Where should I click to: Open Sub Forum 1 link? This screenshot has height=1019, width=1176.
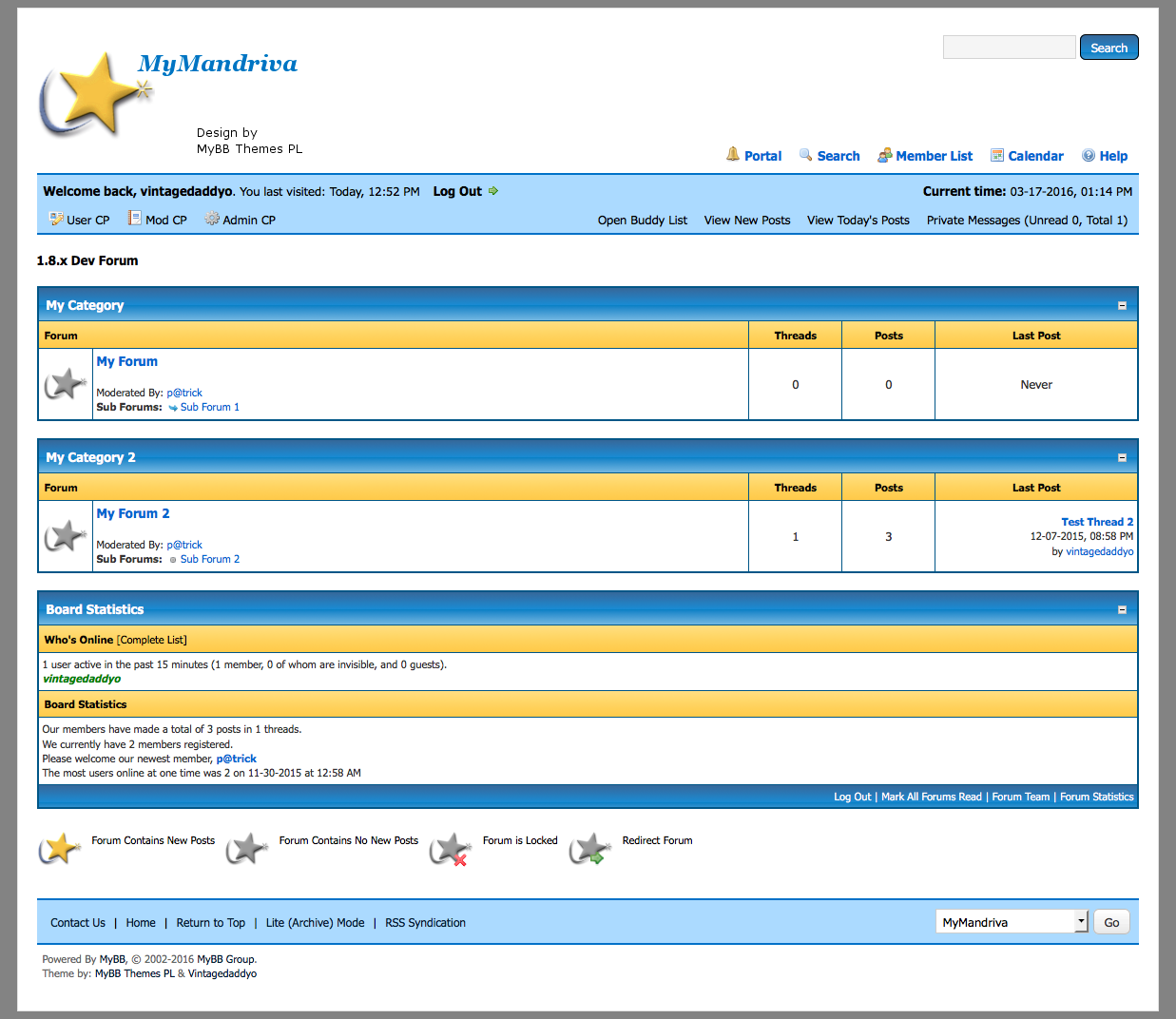pos(209,407)
